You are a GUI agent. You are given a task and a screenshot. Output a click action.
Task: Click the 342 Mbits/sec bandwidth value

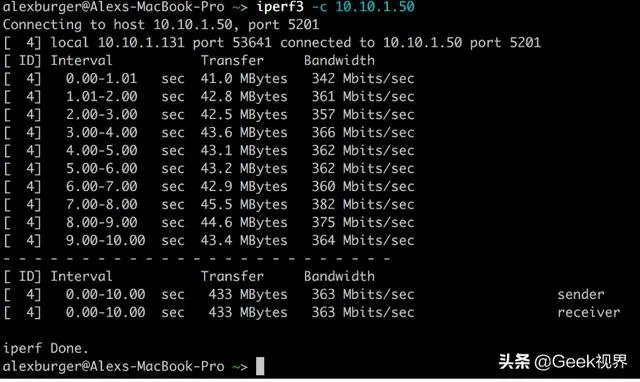[x=363, y=78]
